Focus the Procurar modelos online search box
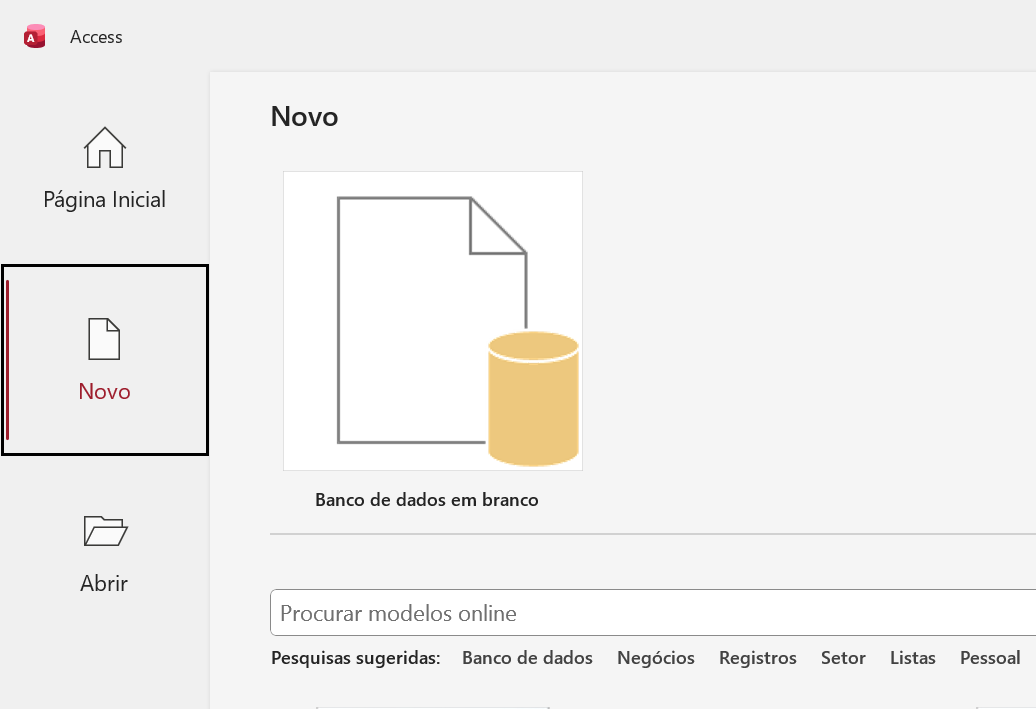The image size is (1036, 709). [x=650, y=613]
